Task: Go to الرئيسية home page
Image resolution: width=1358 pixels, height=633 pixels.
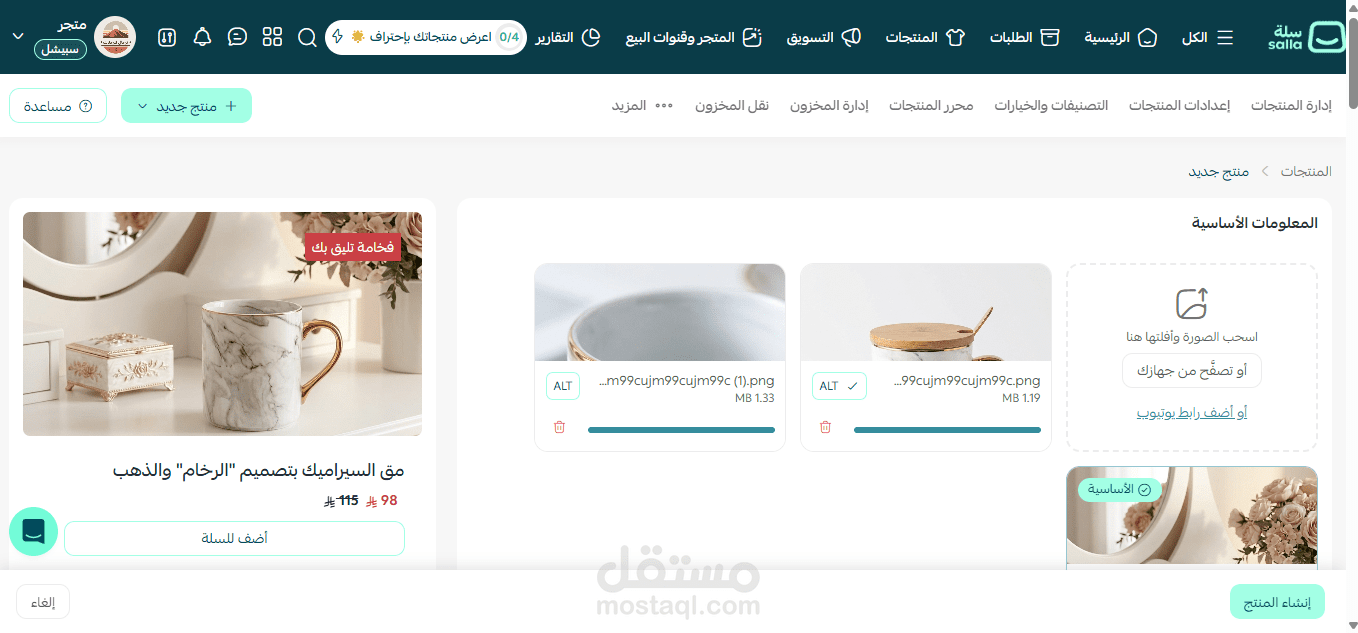Action: tap(1121, 37)
